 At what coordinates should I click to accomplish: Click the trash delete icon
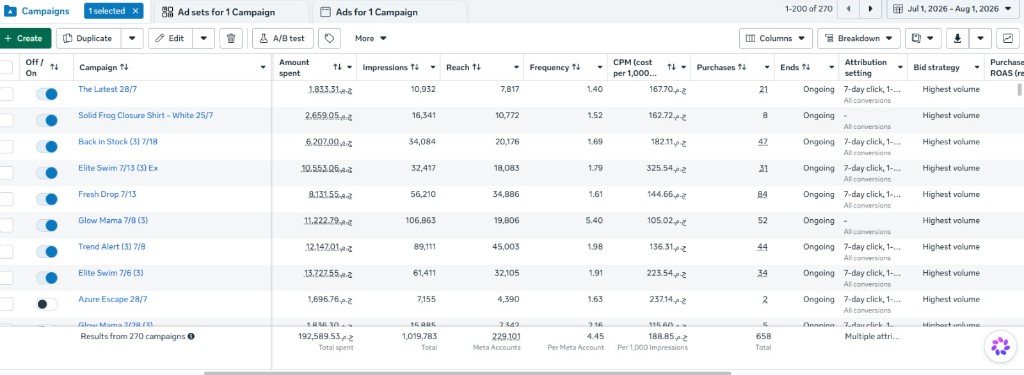pos(231,39)
